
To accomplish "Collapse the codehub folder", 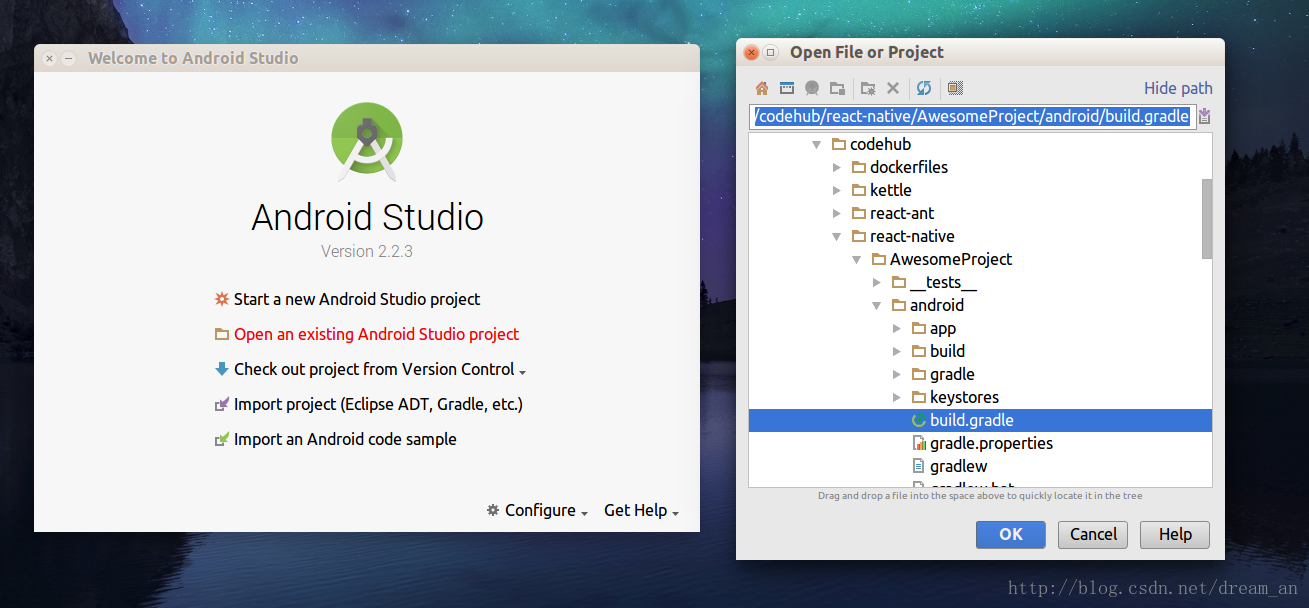I will coord(817,145).
